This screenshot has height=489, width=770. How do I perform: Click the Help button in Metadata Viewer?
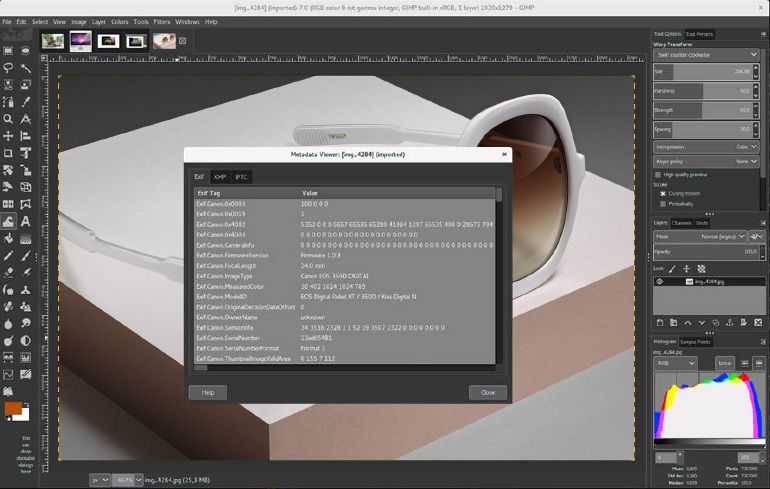click(x=208, y=392)
